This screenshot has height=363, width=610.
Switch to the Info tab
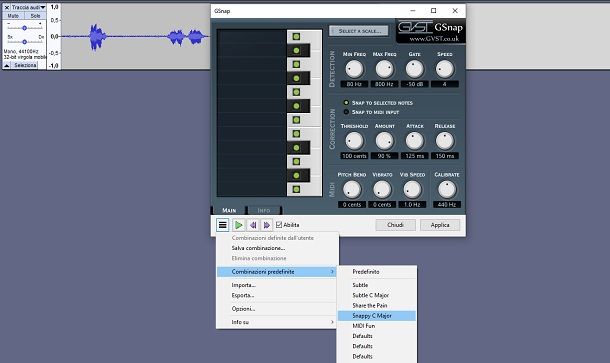coord(263,210)
